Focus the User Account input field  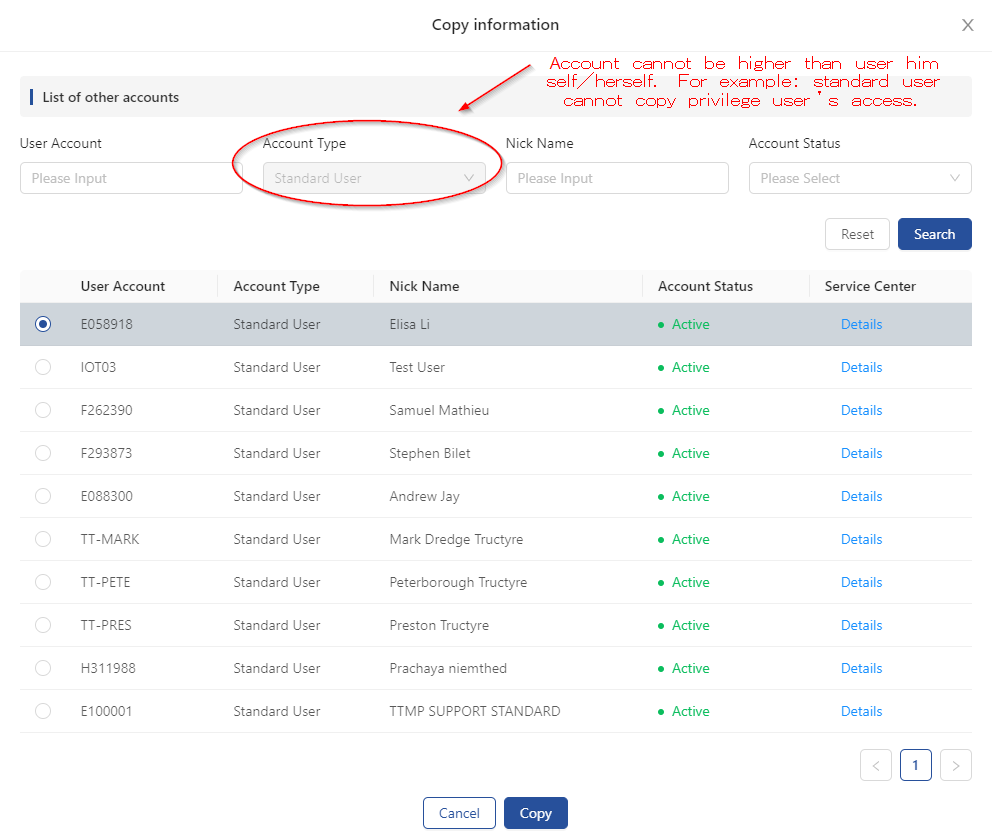click(131, 178)
